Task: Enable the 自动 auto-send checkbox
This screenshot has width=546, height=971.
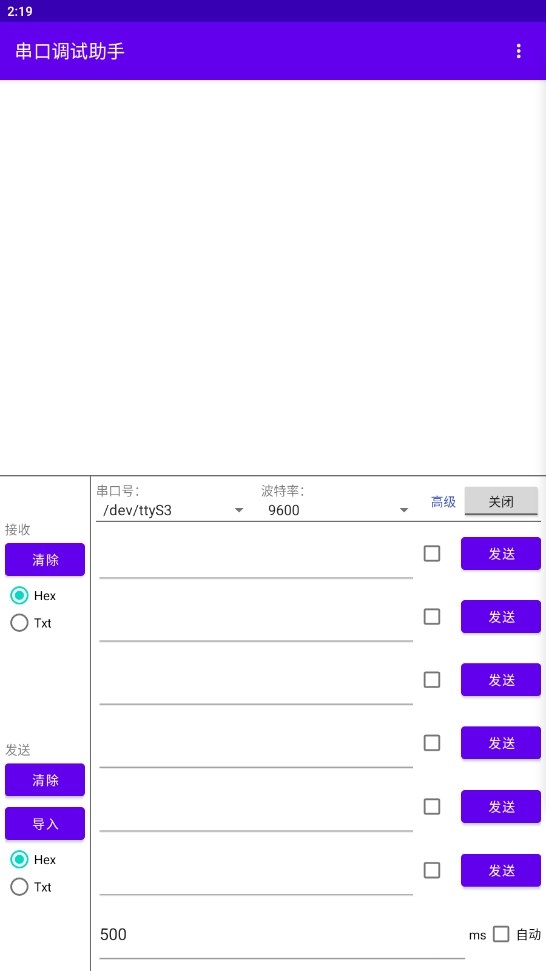Action: [x=501, y=934]
